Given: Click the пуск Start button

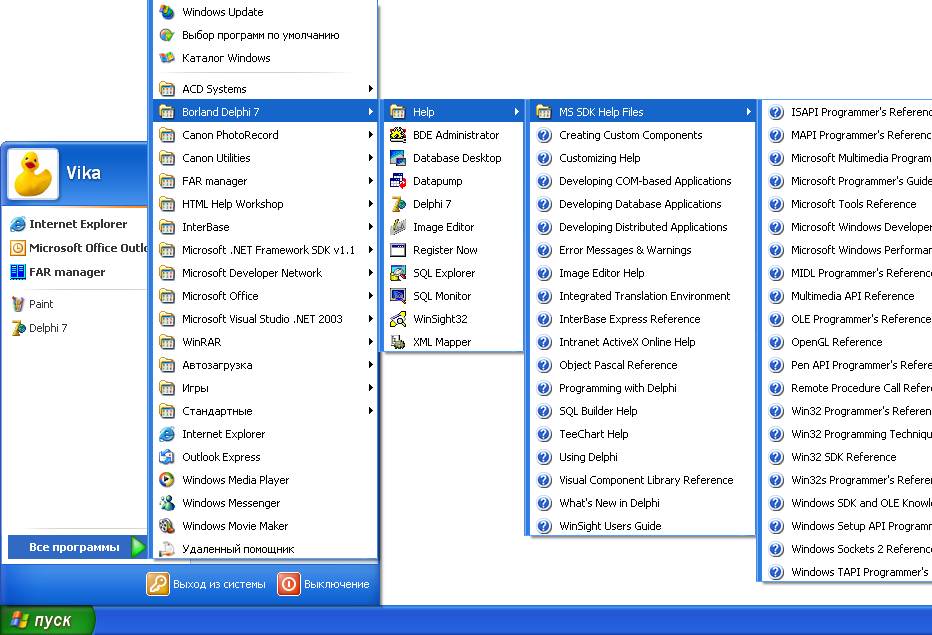Looking at the screenshot, I should [x=47, y=620].
